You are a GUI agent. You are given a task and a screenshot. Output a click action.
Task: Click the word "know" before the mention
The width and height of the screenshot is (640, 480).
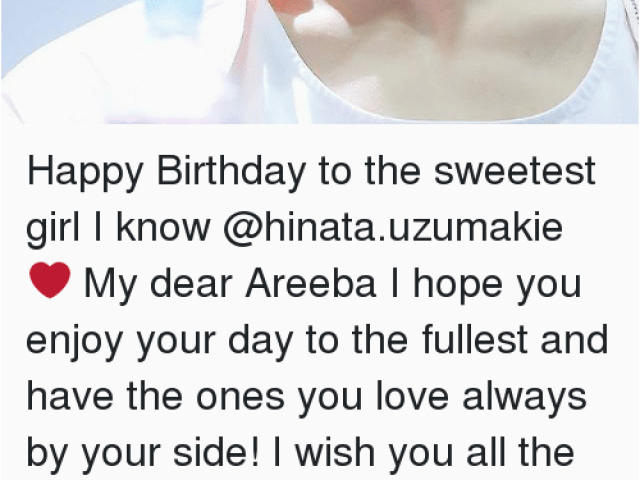tap(163, 227)
